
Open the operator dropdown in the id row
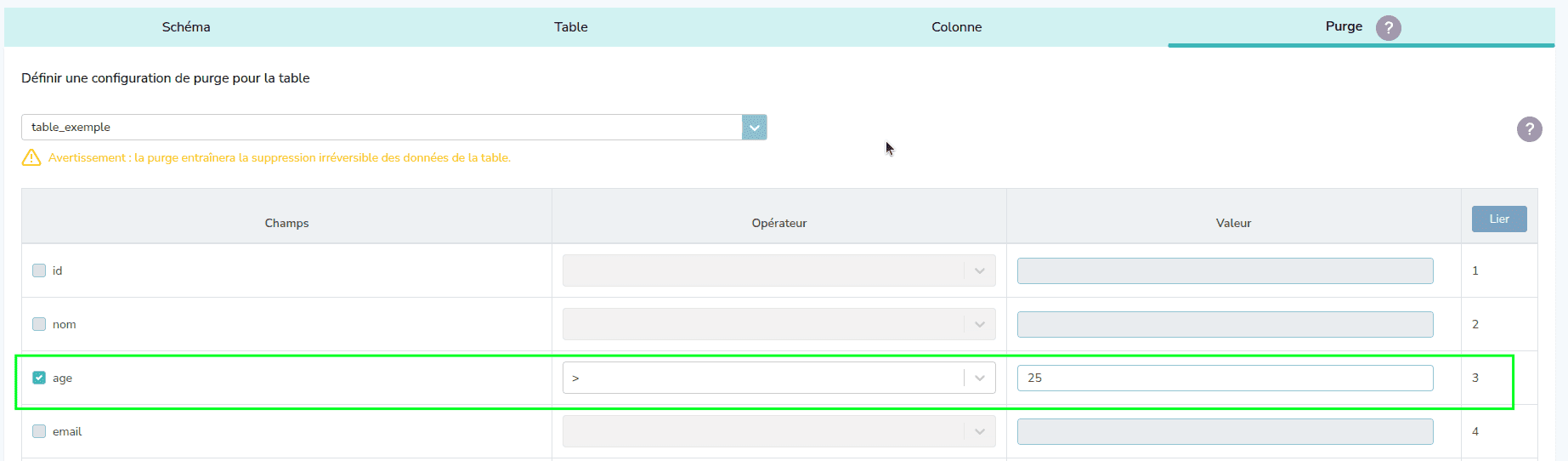pyautogui.click(x=979, y=271)
